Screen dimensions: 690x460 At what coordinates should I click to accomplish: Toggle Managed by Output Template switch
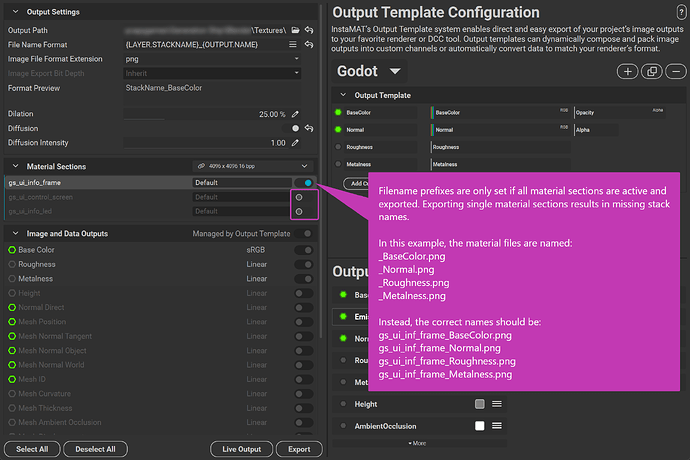click(x=304, y=233)
